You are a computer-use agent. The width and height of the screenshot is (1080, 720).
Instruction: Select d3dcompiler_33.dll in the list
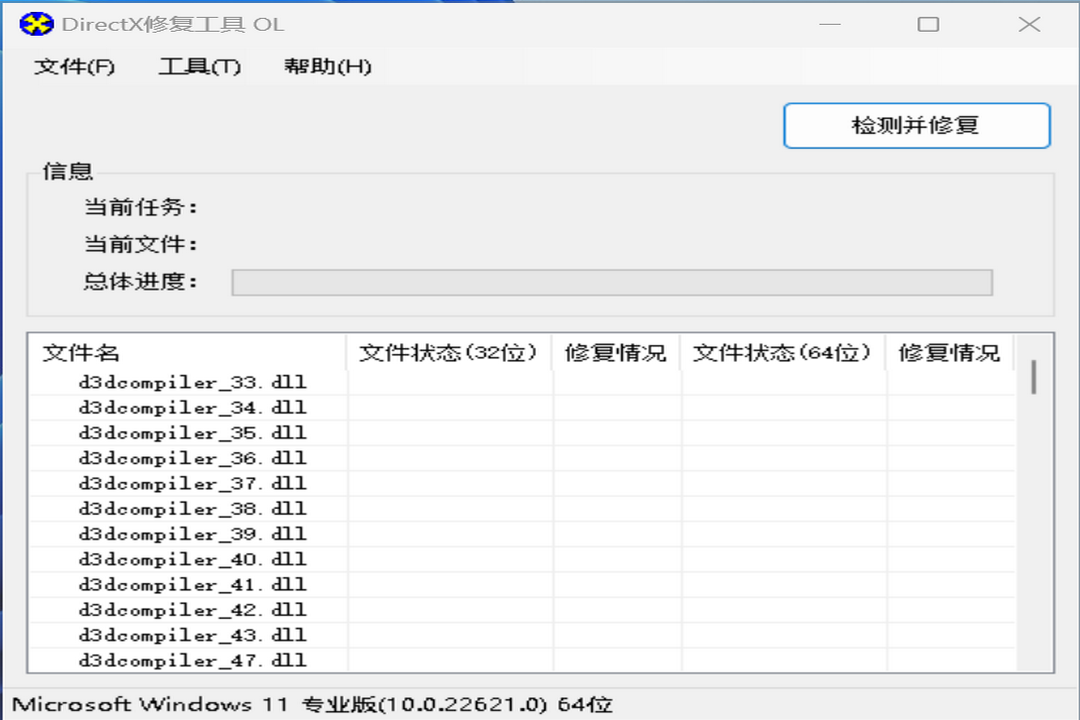pos(193,382)
